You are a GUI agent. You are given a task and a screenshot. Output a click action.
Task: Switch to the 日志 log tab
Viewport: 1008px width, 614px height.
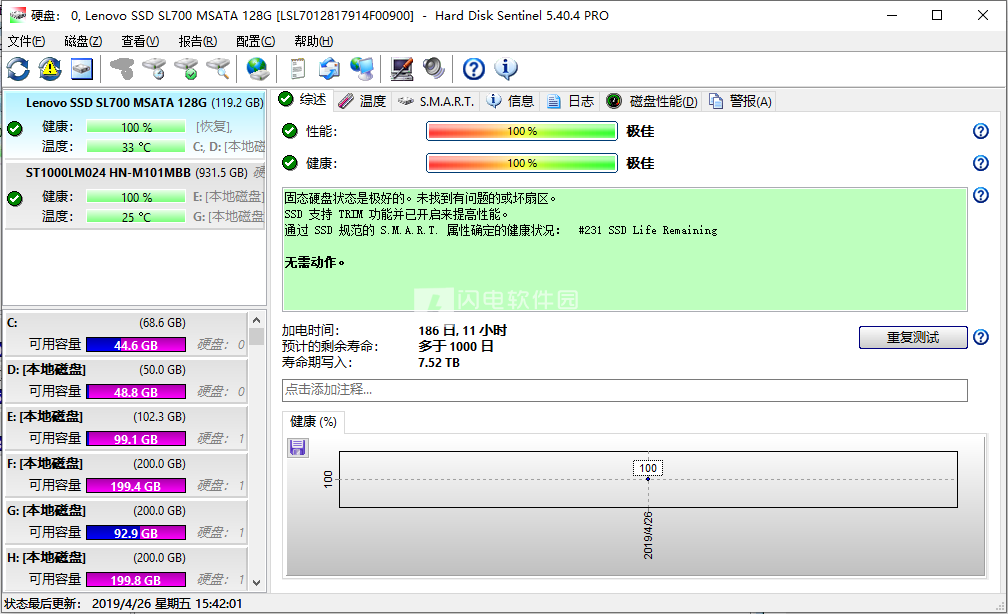pos(571,101)
